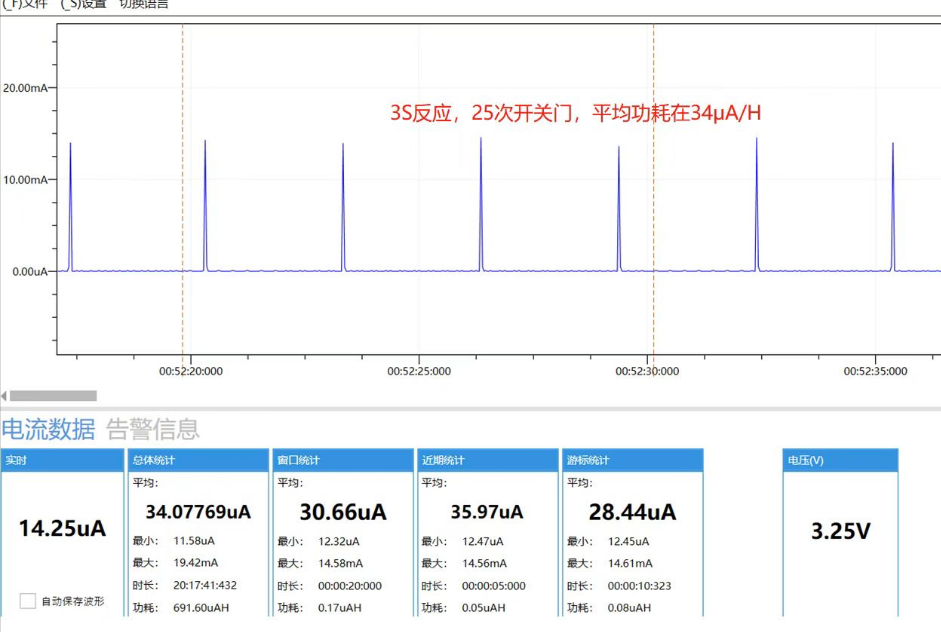
Task: Click the 窗口统计 panel header
Action: click(343, 460)
